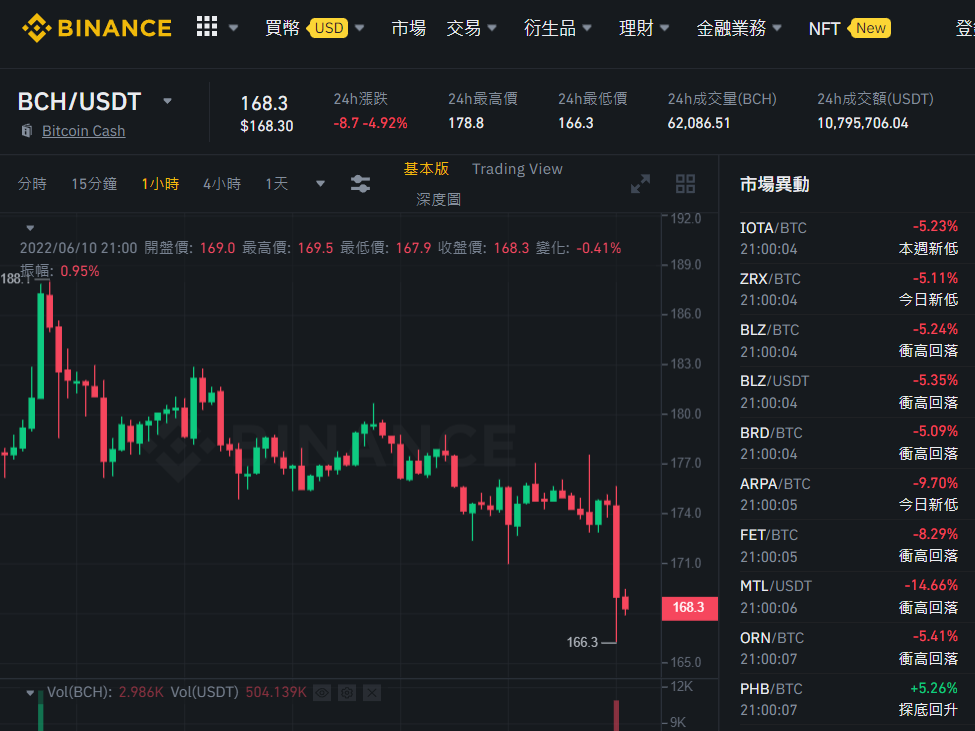975x731 pixels.
Task: Open ZRX/BTC market mover row
Action: point(849,289)
